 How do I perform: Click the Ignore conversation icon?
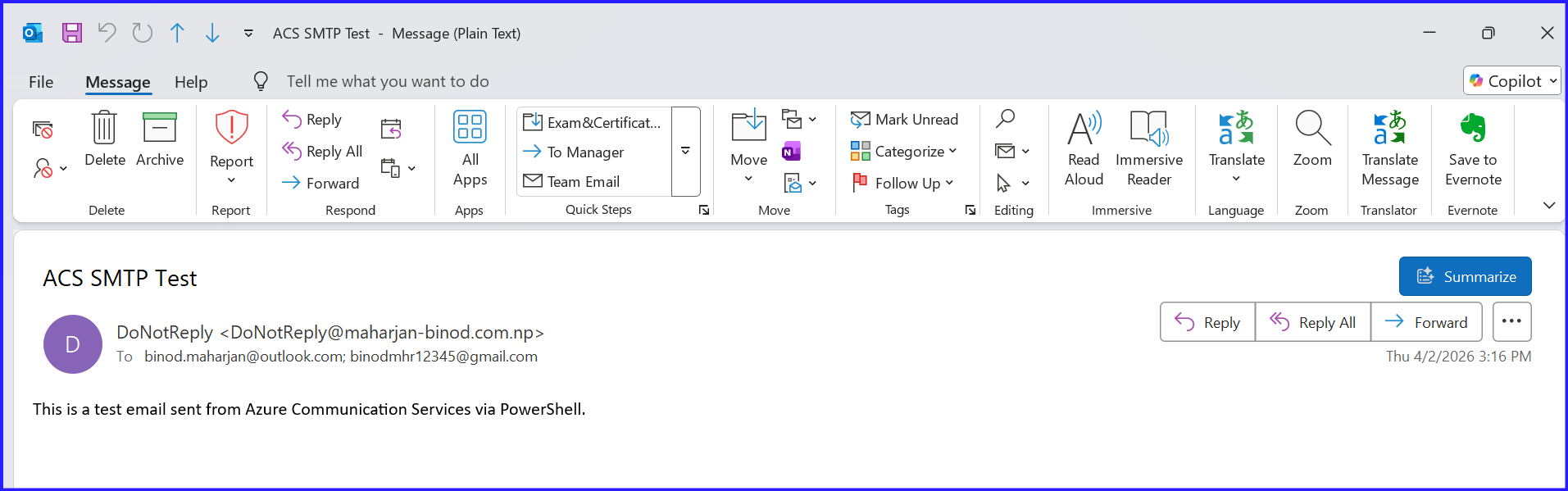(43, 130)
